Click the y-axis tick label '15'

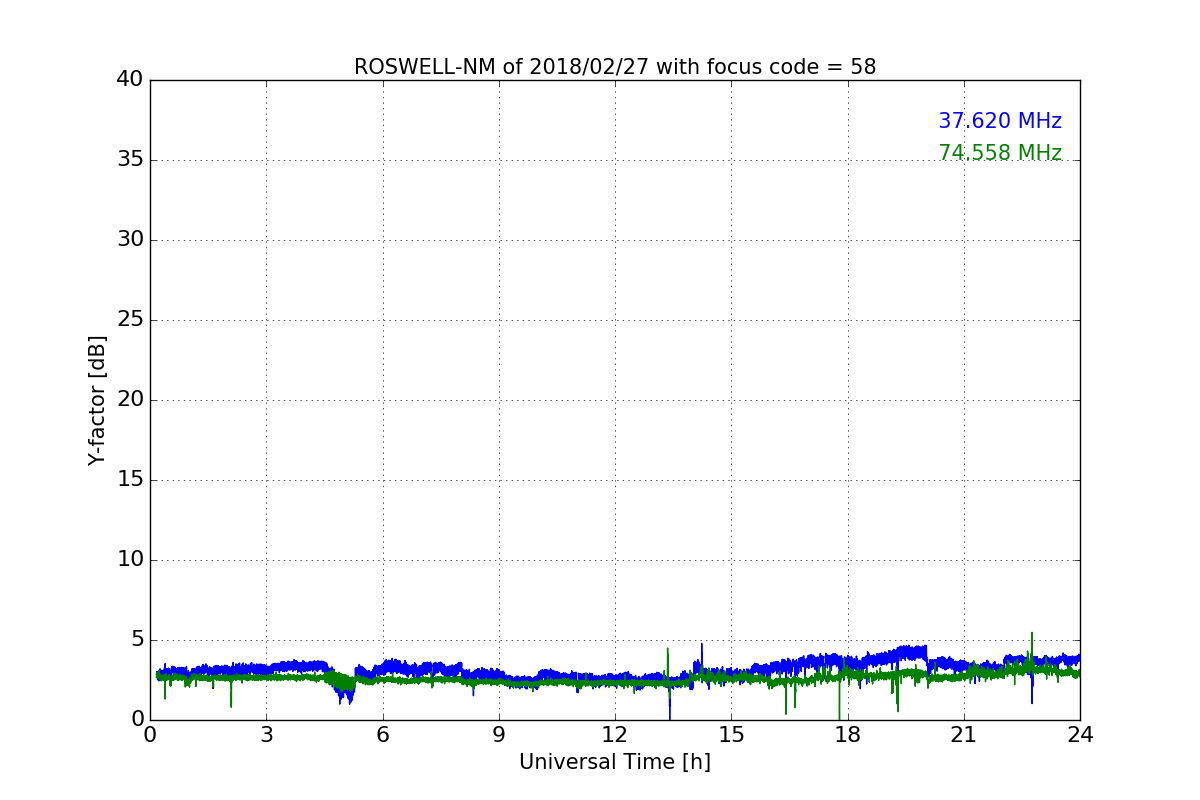(130, 479)
